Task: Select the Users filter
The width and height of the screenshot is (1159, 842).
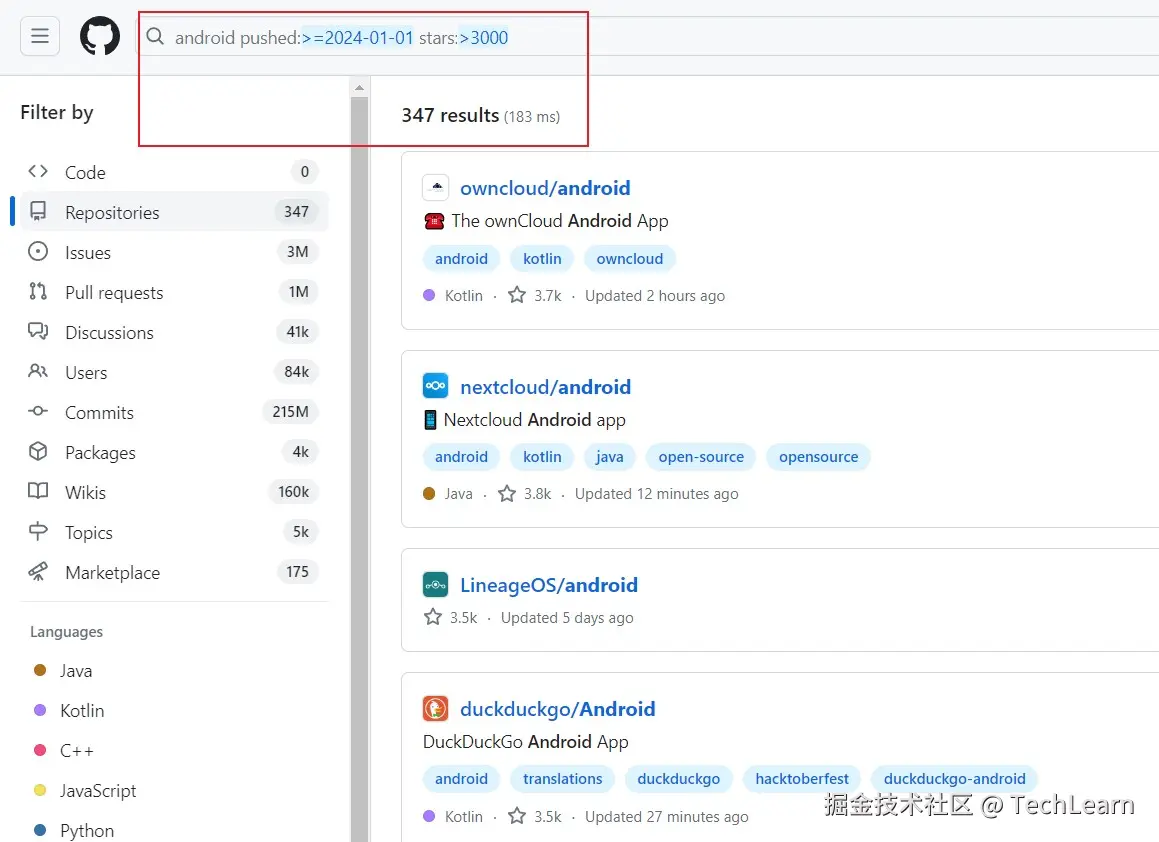Action: tap(174, 372)
